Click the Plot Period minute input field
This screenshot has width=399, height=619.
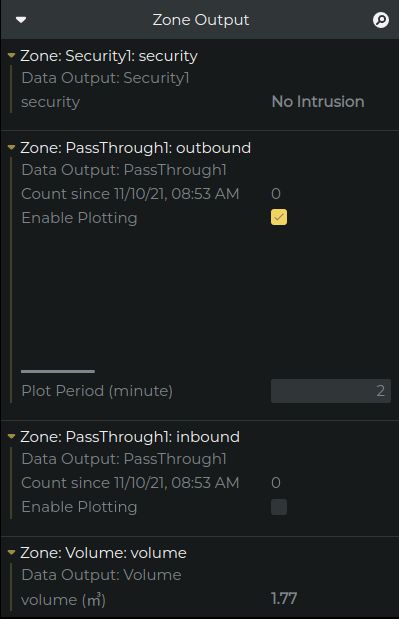click(x=331, y=391)
